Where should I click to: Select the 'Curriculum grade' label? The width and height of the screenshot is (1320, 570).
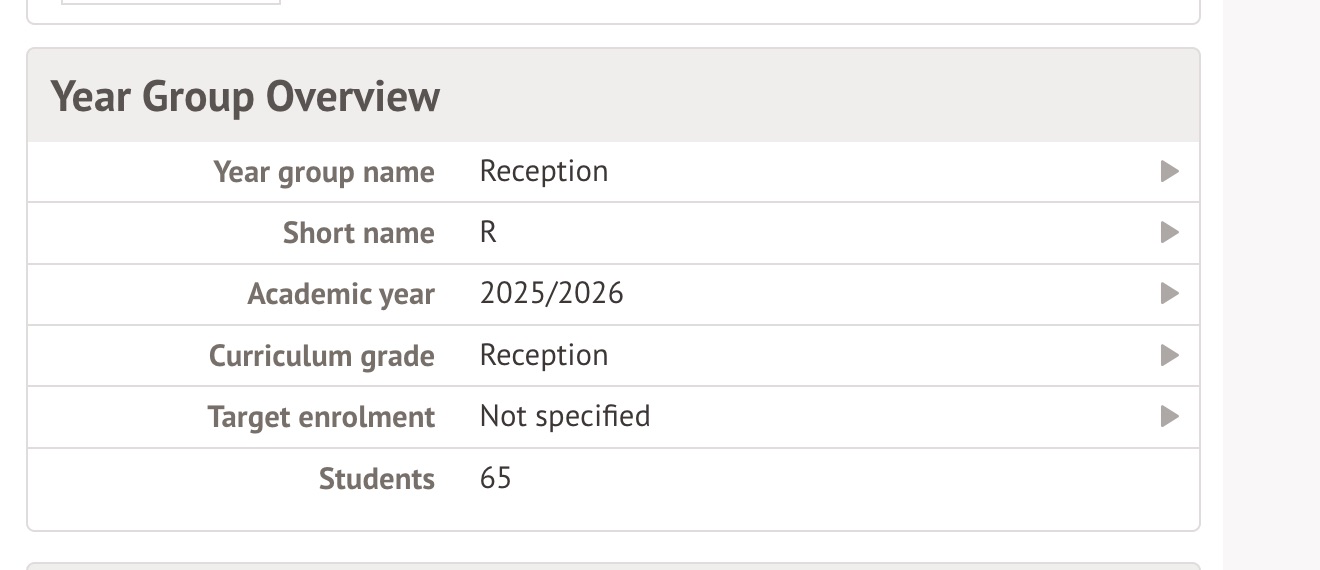[321, 356]
